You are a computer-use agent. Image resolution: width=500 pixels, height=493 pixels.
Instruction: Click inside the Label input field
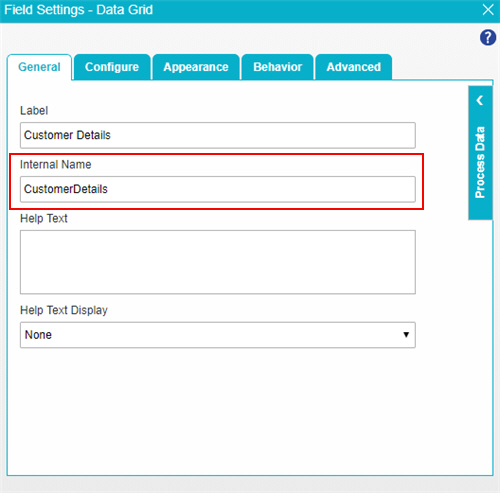[x=218, y=135]
